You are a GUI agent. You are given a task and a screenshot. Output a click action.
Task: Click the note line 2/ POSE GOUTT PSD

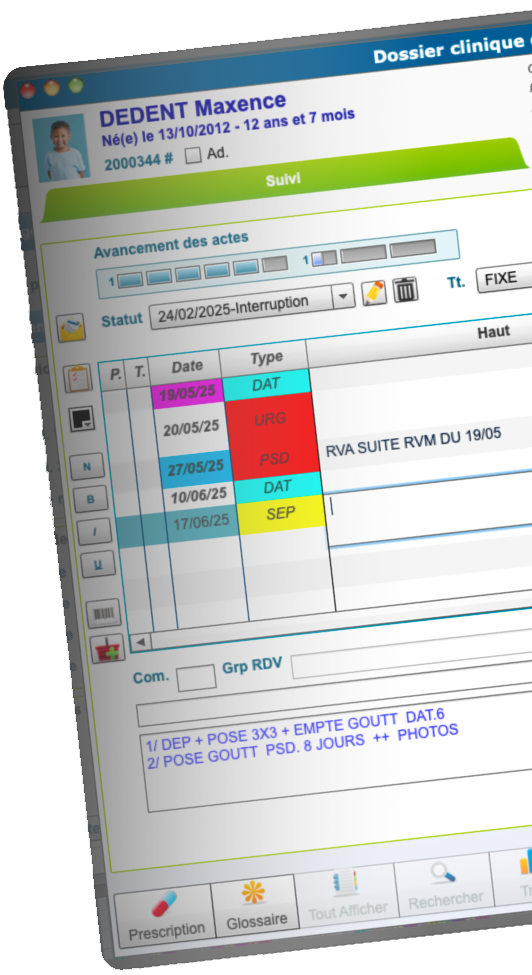click(x=303, y=746)
